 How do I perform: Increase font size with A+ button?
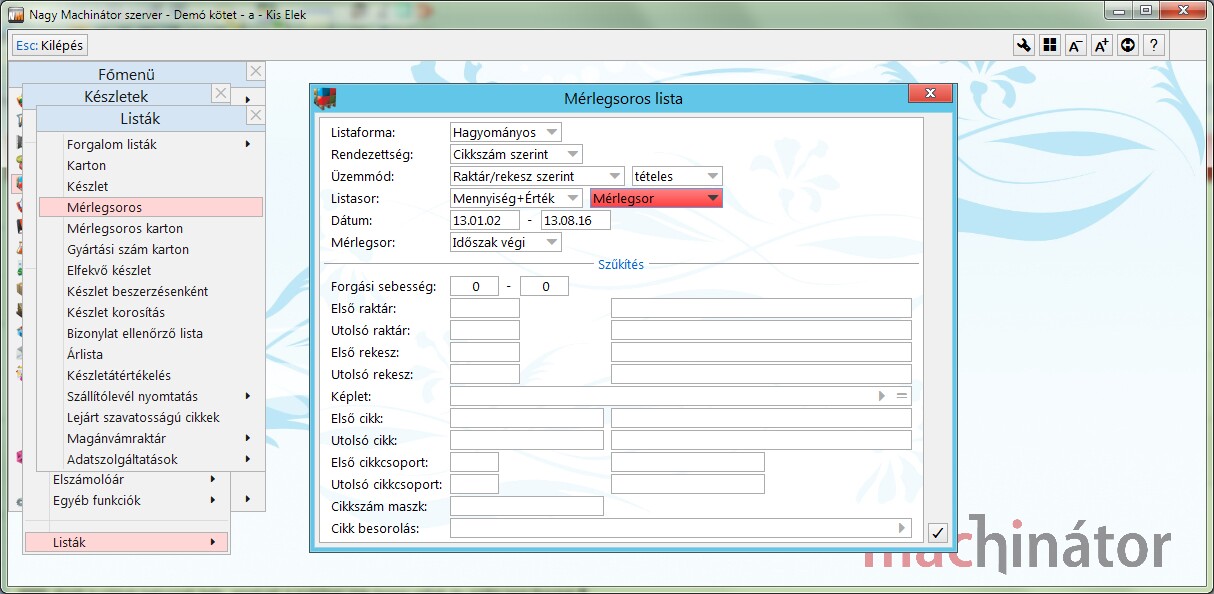tap(1101, 45)
